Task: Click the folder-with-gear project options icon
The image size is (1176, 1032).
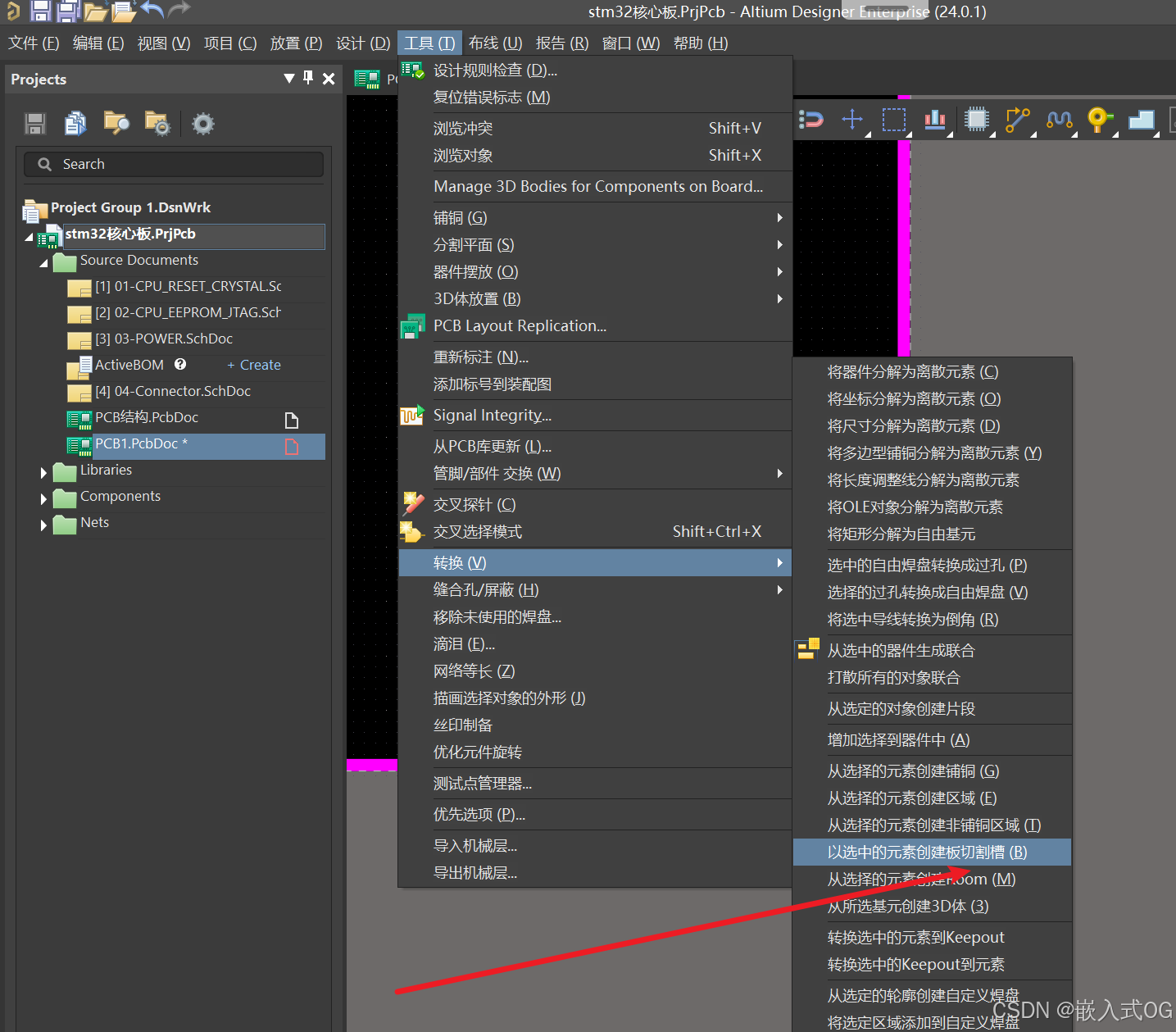Action: tap(157, 123)
